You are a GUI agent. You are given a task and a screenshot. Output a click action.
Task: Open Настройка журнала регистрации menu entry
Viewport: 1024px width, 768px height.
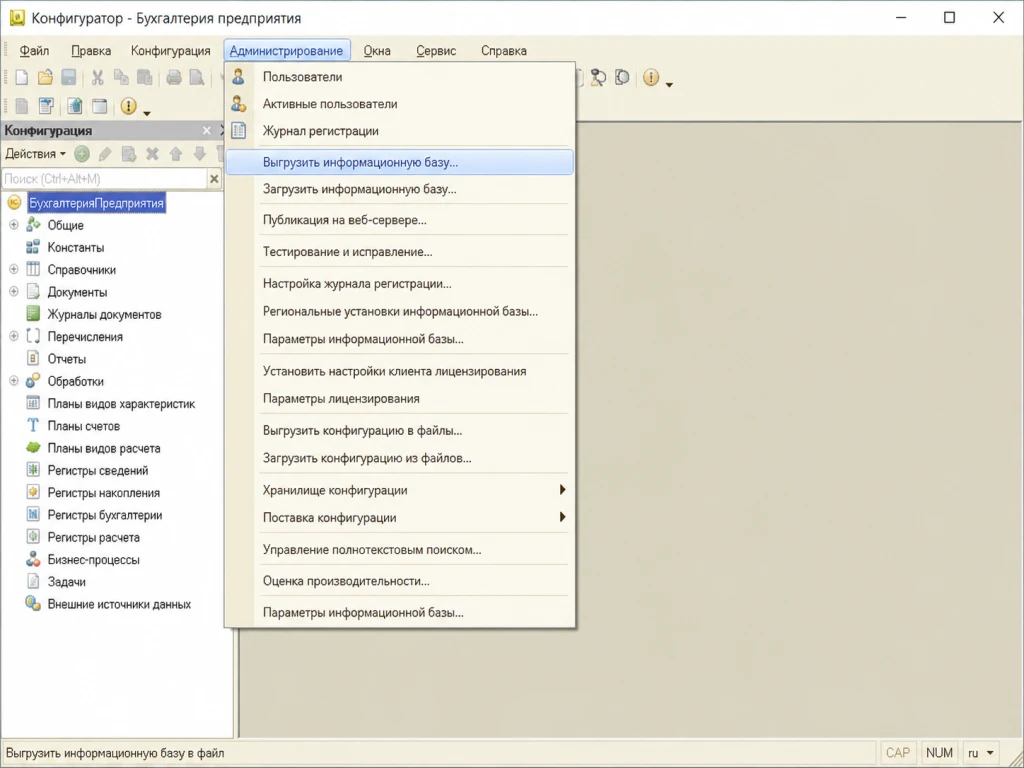click(400, 283)
